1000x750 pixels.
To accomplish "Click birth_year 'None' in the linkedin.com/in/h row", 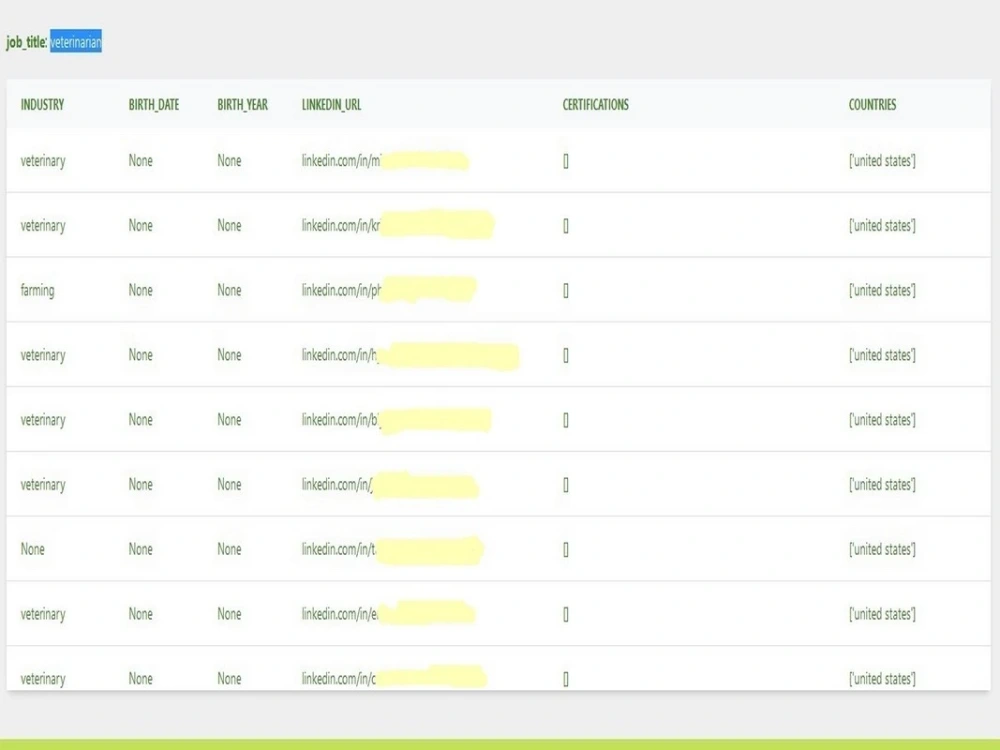I will click(x=229, y=355).
